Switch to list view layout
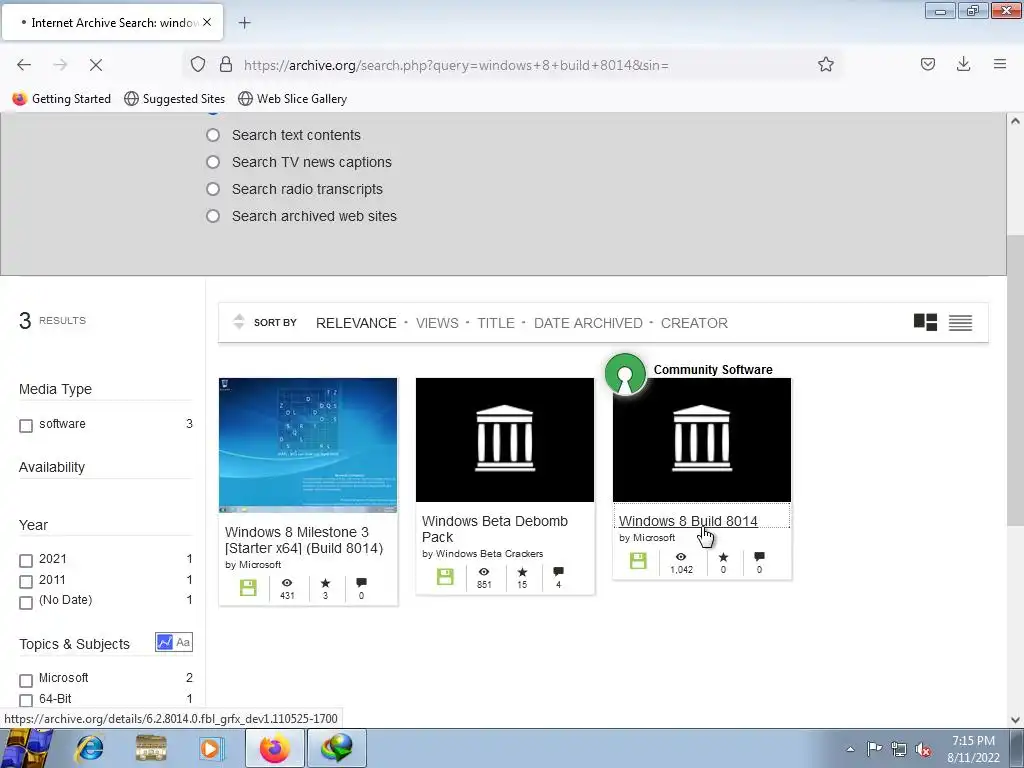The height and width of the screenshot is (768, 1024). pos(960,323)
